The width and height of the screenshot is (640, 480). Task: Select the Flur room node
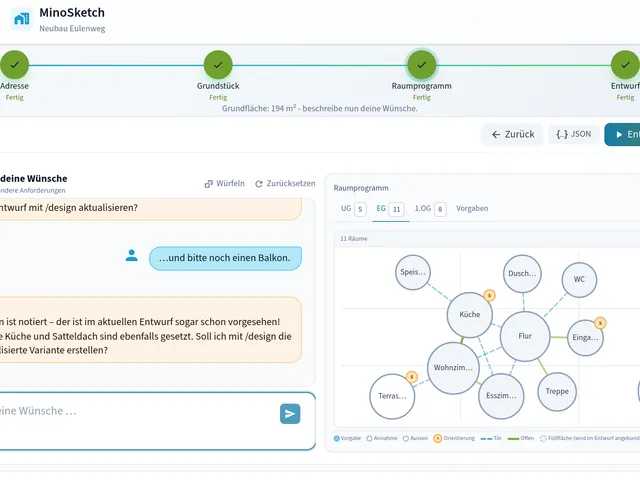pyautogui.click(x=525, y=336)
